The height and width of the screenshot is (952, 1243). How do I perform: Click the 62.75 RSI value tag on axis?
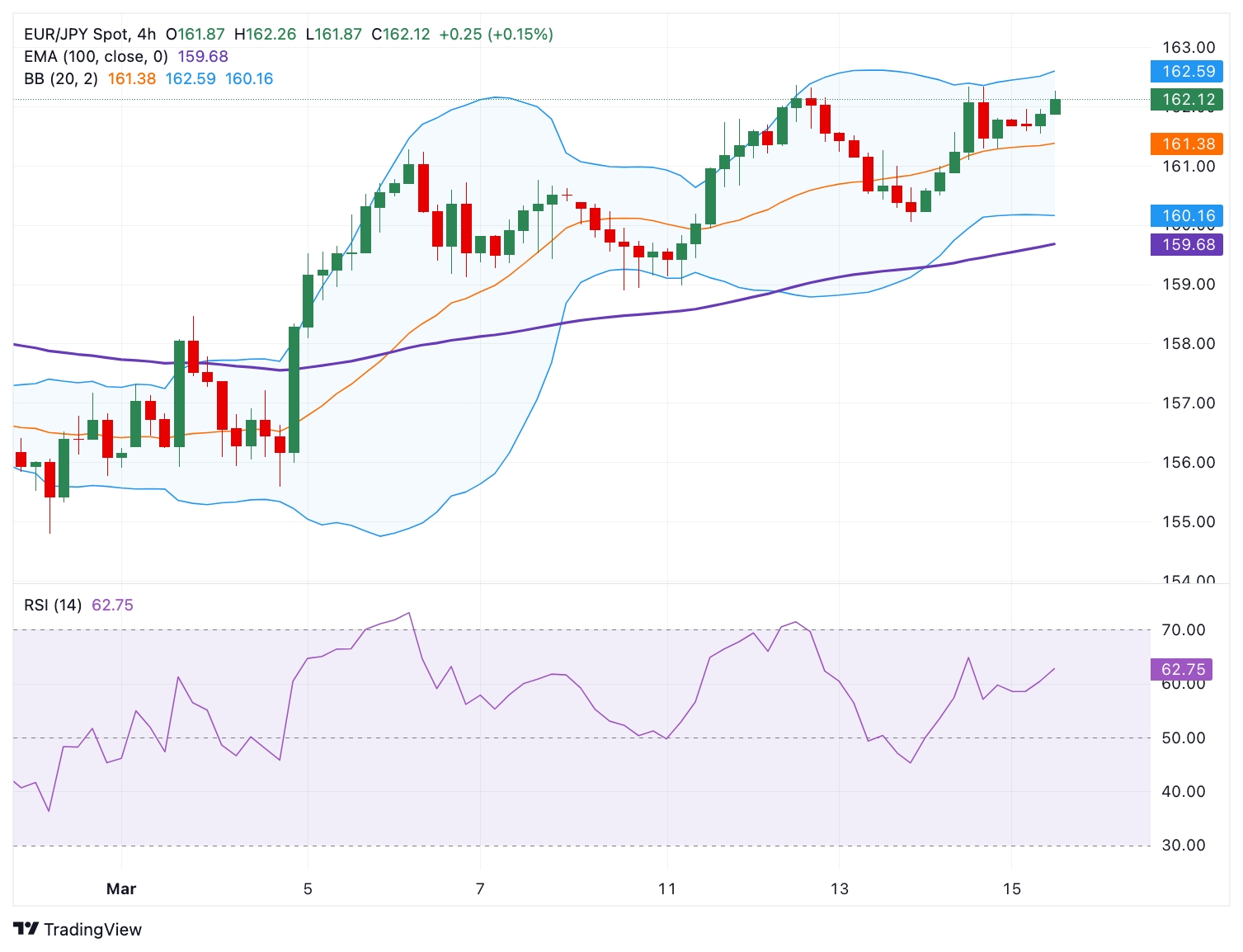pyautogui.click(x=1183, y=670)
